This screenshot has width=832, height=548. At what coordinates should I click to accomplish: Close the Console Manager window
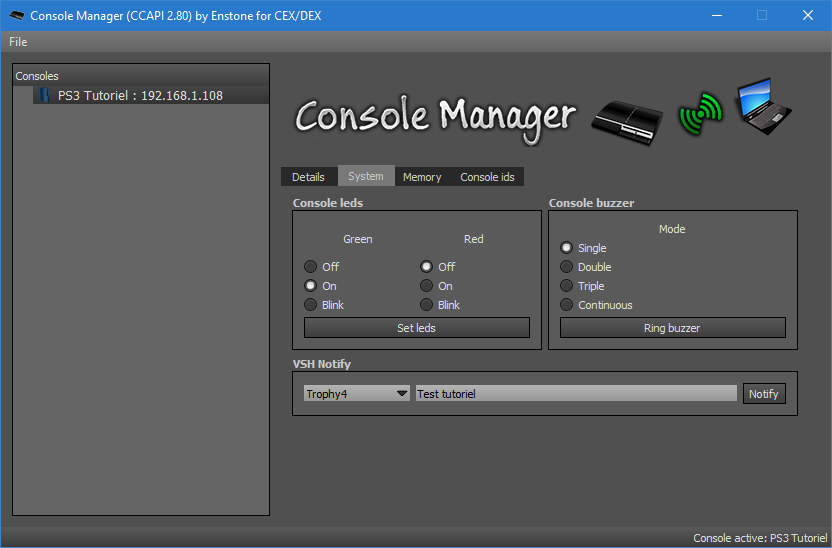(x=808, y=15)
